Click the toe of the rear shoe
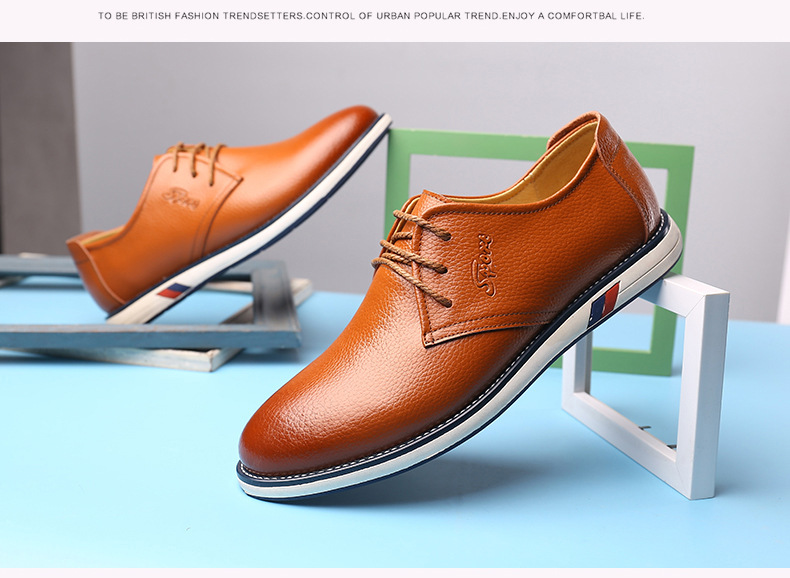The width and height of the screenshot is (790, 578). click(x=348, y=122)
